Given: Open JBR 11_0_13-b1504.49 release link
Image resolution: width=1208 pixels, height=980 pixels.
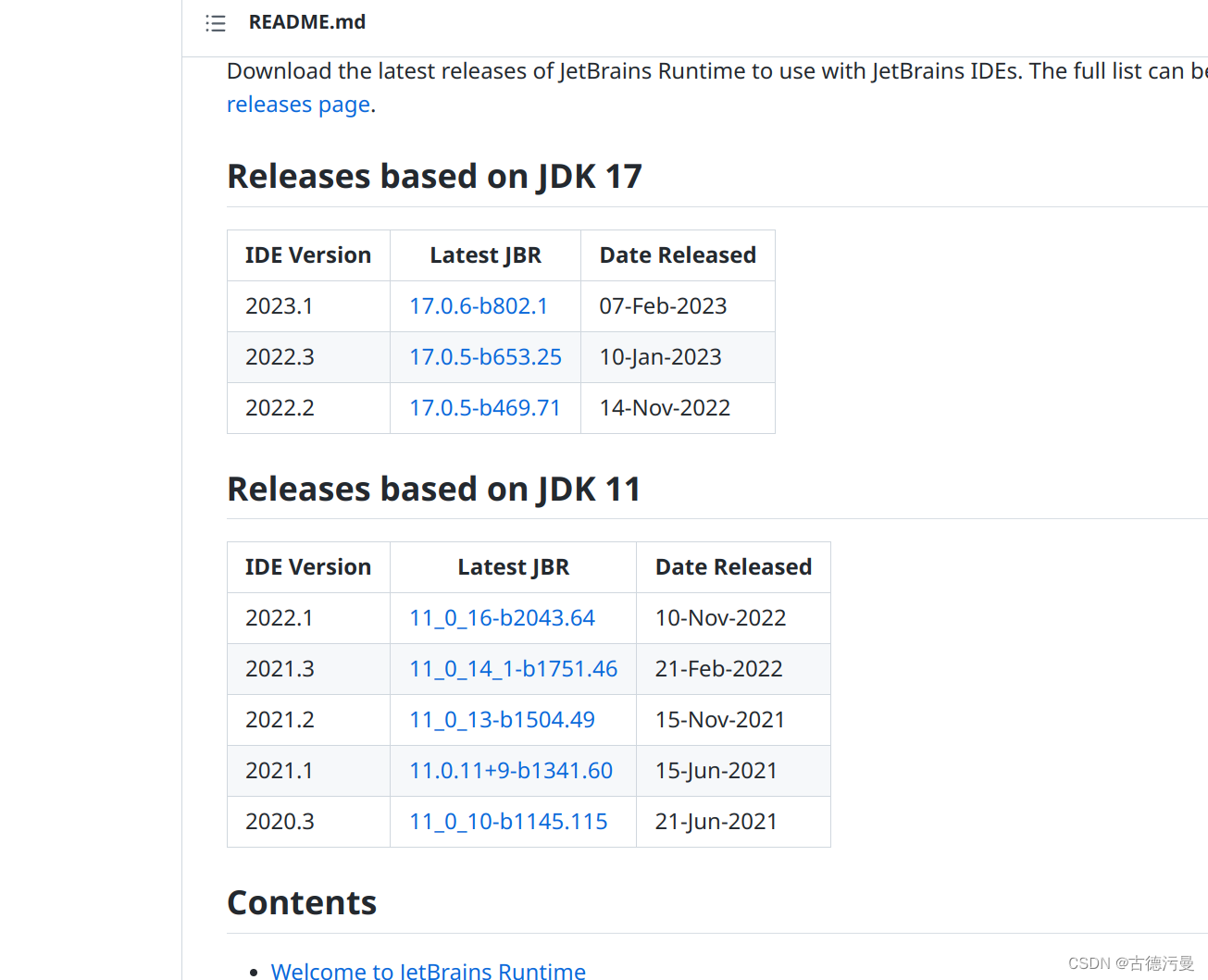Looking at the screenshot, I should (503, 720).
